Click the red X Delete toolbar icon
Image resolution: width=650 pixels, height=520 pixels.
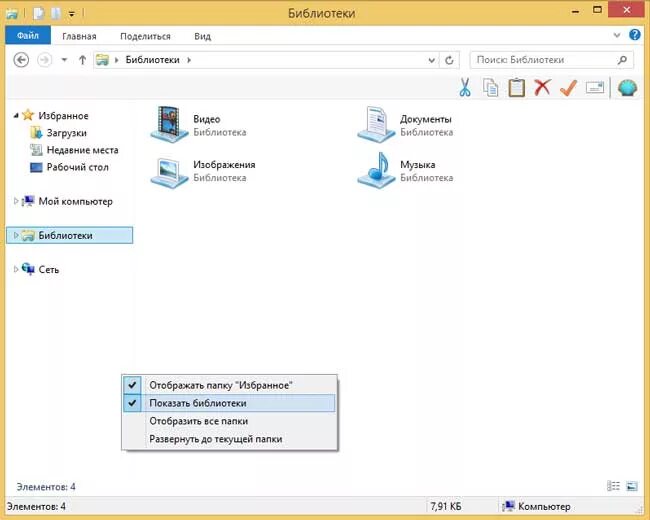pos(542,87)
